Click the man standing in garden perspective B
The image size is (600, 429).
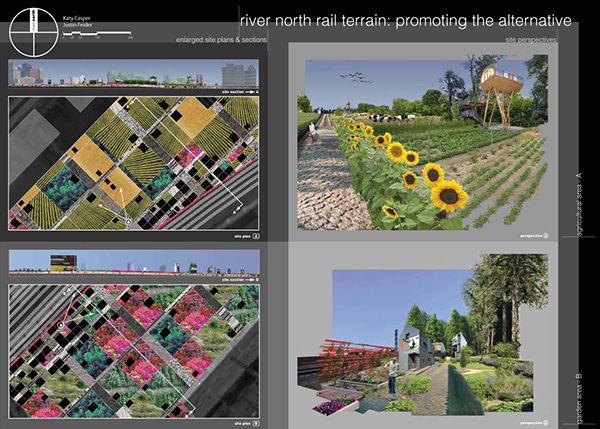click(391, 376)
